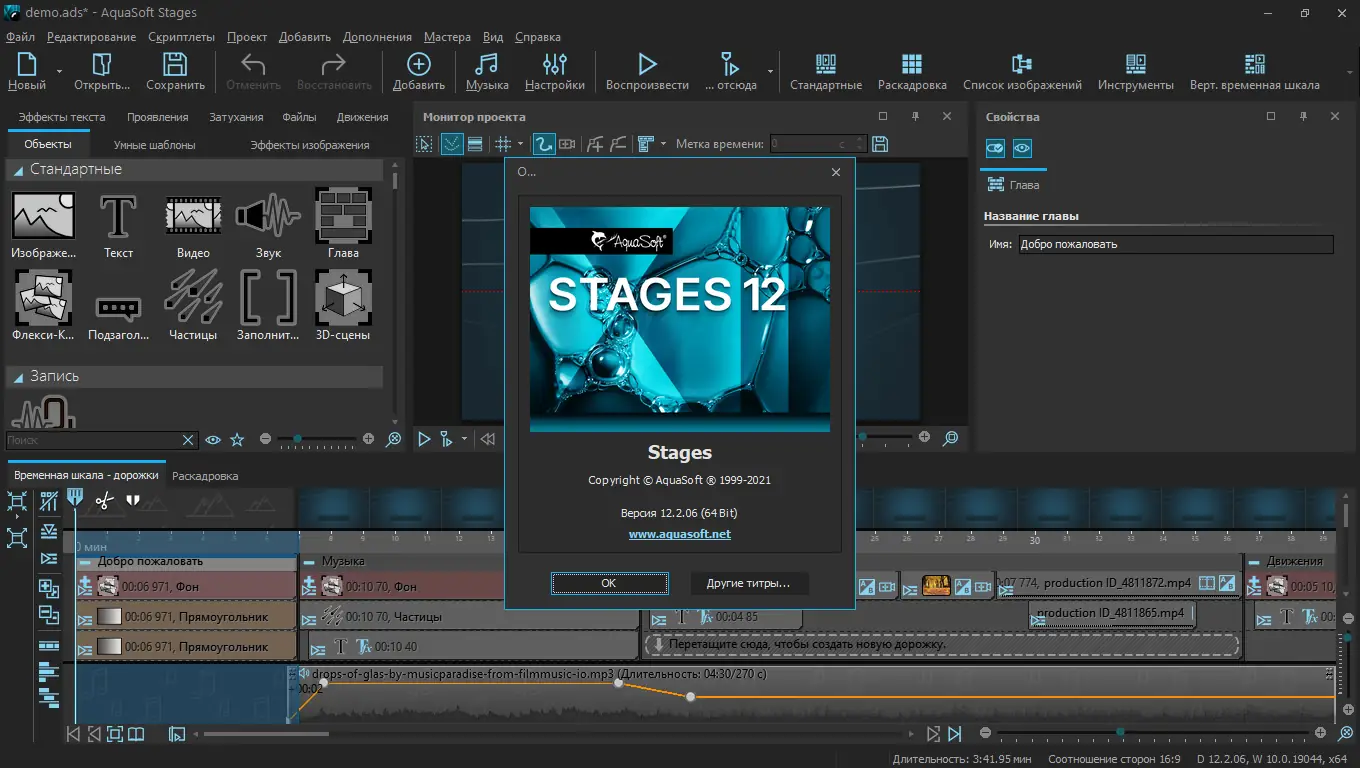
Task: Toggle eye filter icon beside search box
Action: tap(212, 439)
